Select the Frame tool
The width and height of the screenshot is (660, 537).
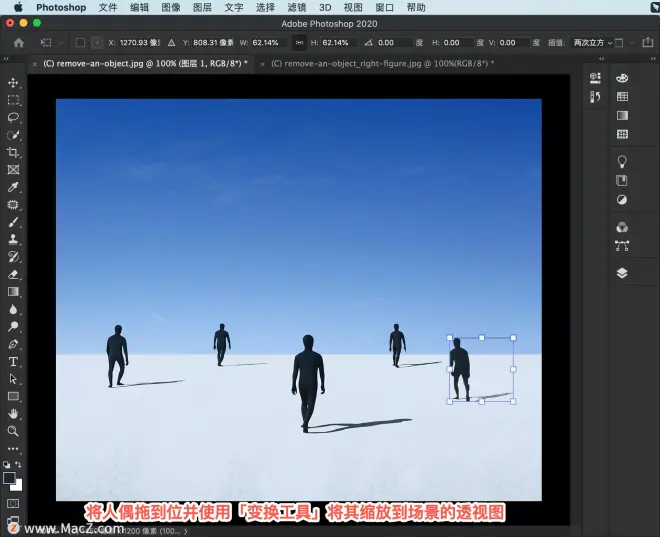[x=13, y=170]
